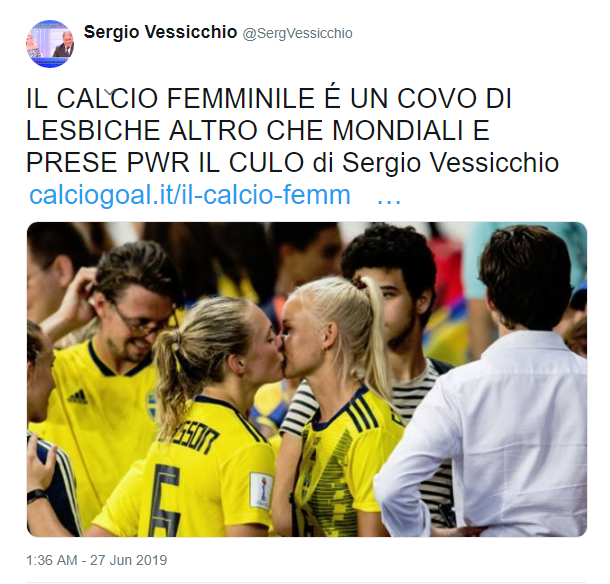Click the Adidas logo on yellow shirt
The height and width of the screenshot is (584, 610).
click(78, 396)
